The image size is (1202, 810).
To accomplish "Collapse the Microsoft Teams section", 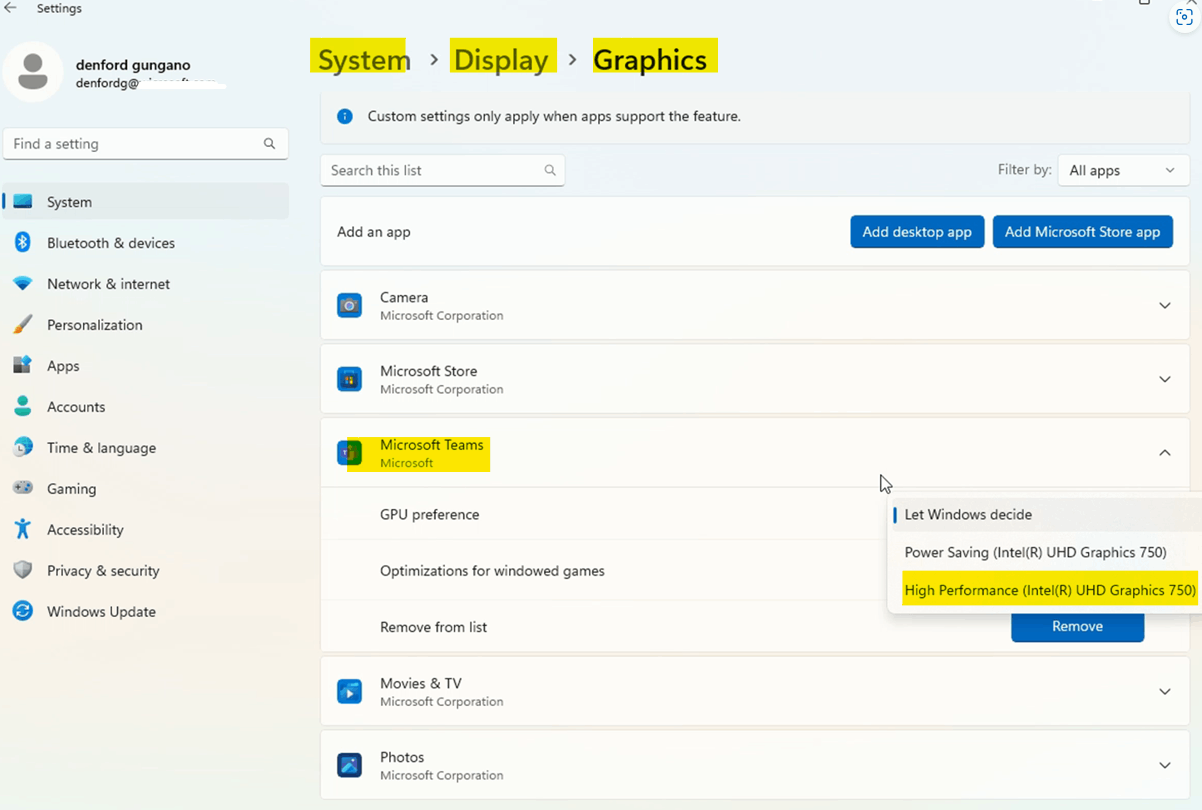I will coord(1164,452).
